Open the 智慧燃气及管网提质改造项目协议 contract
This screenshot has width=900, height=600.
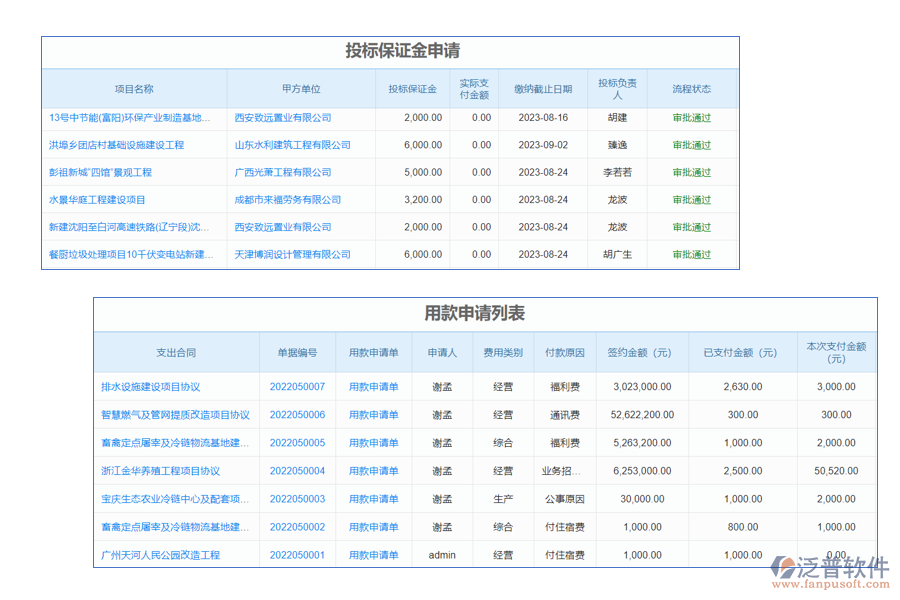coord(175,415)
